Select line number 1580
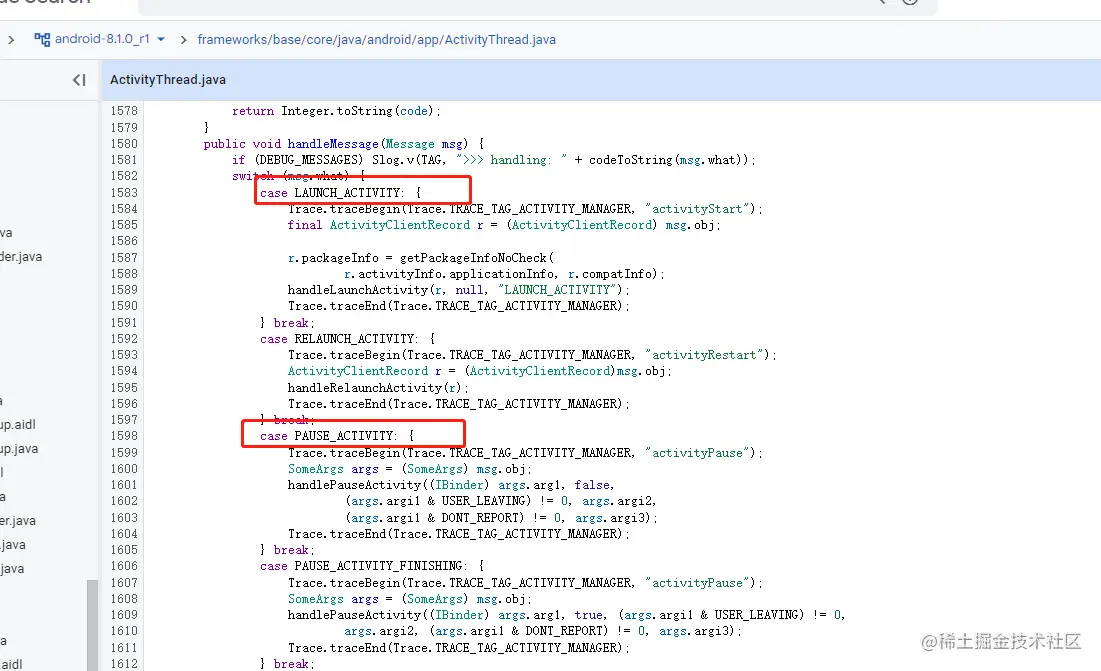This screenshot has width=1101, height=671. (124, 144)
